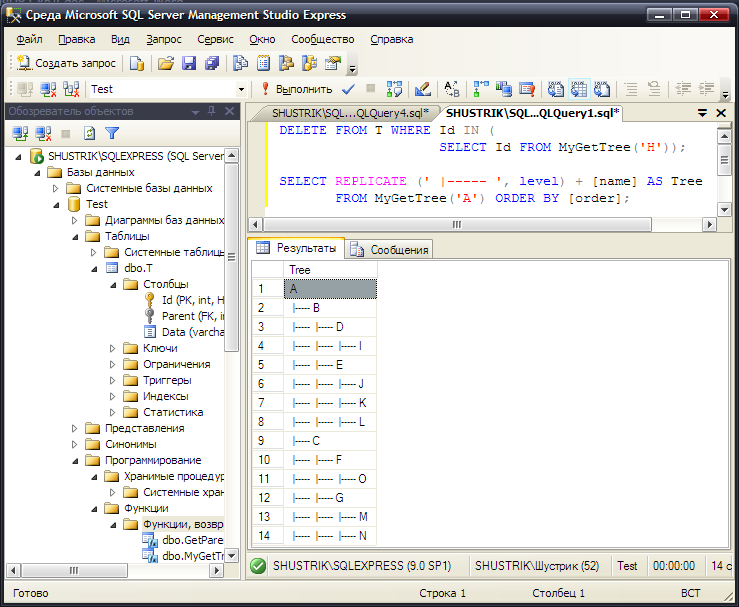
Task: Toggle SQLCMD Mode icon
Action: coord(527,89)
